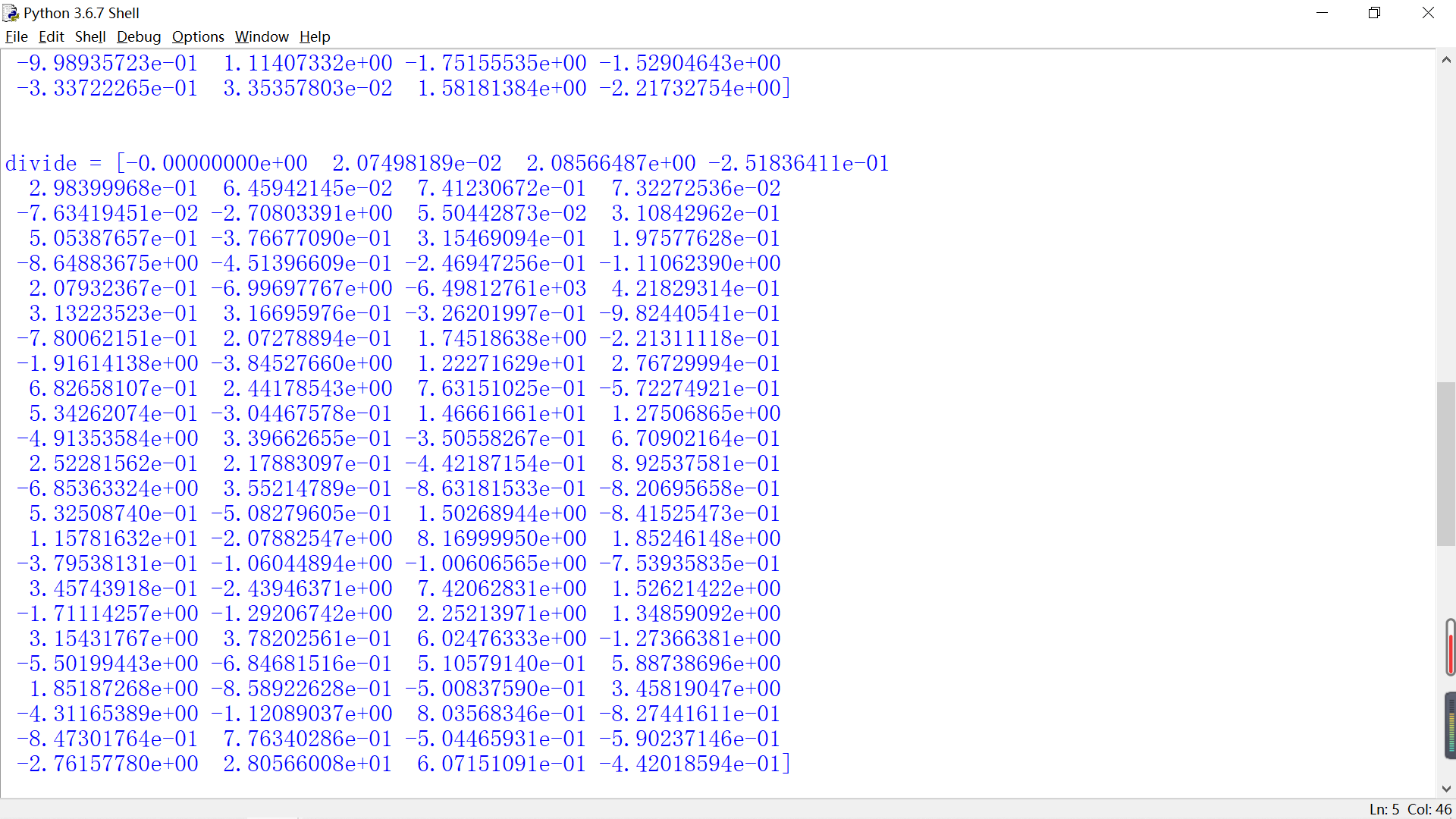Click the scrollbar up arrow
Image resolution: width=1456 pixels, height=819 pixels.
1446,60
